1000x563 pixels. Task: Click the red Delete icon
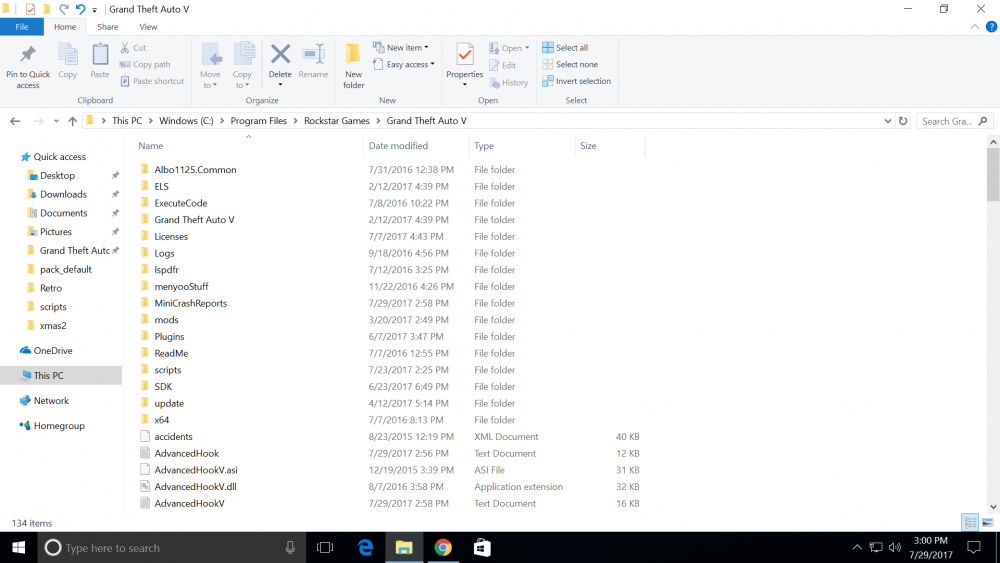[280, 54]
